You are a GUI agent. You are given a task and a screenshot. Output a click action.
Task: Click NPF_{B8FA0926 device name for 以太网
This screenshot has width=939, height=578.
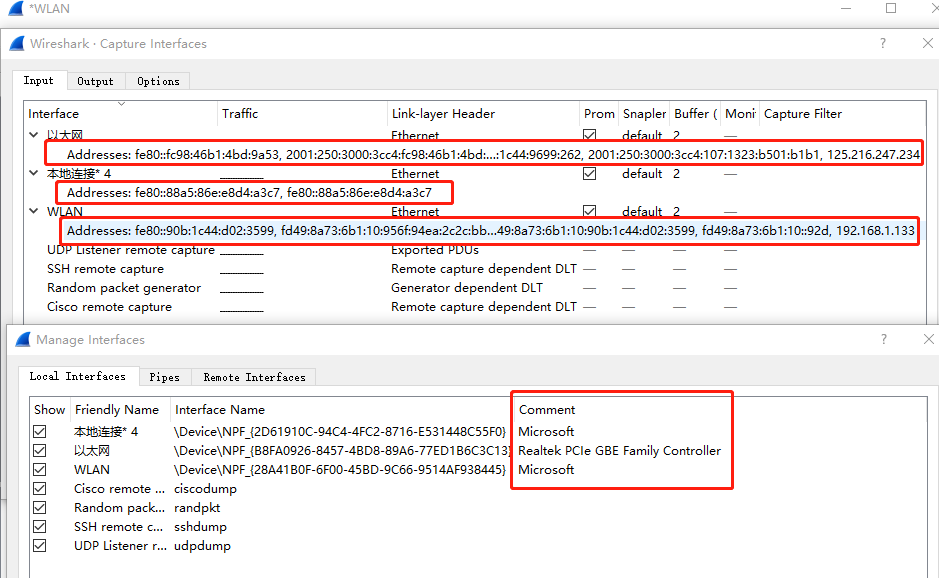[x=342, y=450]
